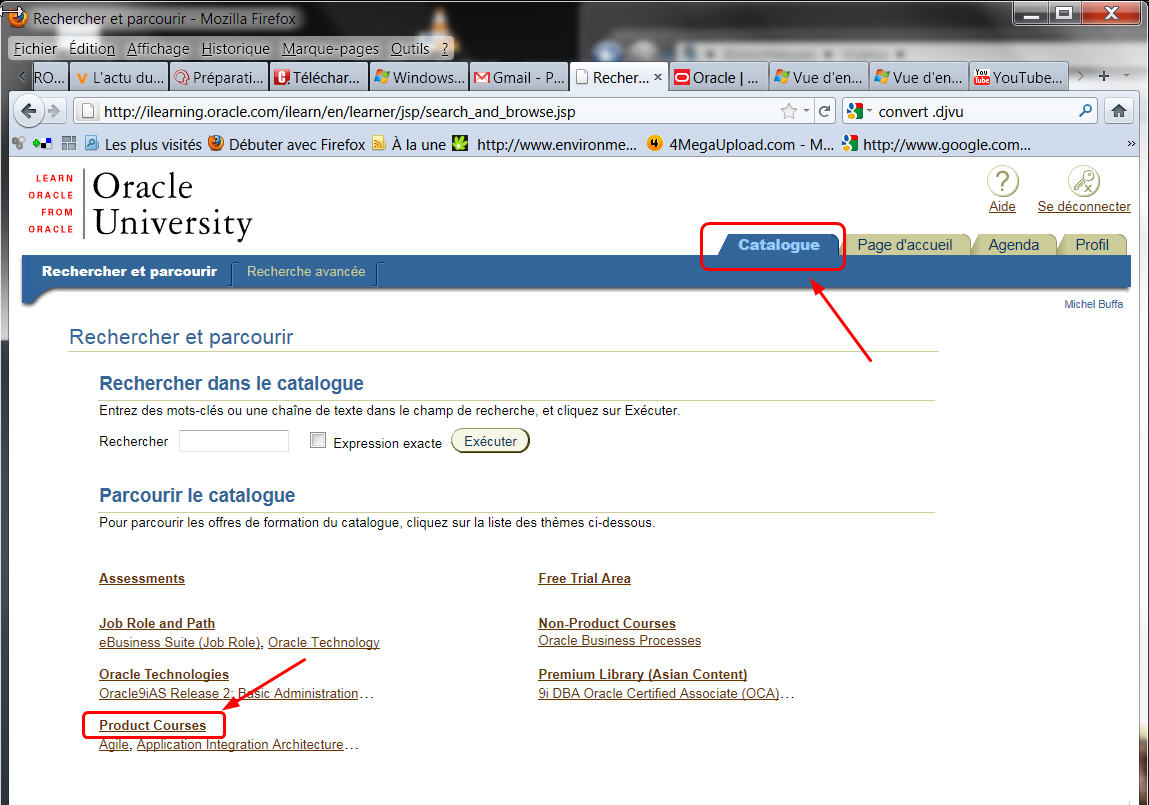The width and height of the screenshot is (1149, 805).
Task: Open the Non-Product Courses link
Action: coord(607,623)
